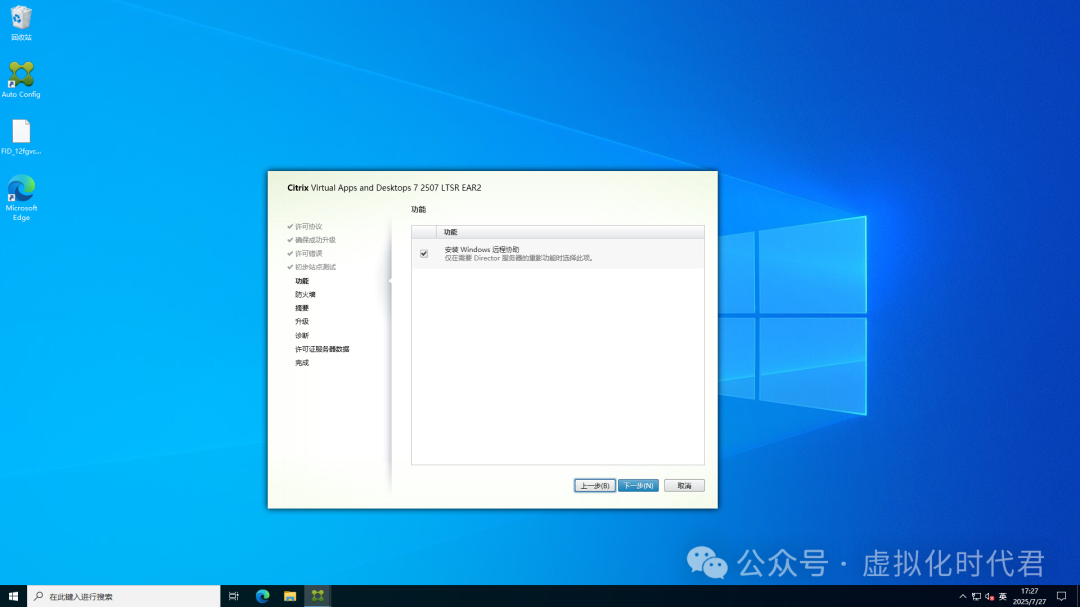Viewport: 1080px width, 607px height.
Task: Select the 许可证服务器数据 step in sidebar
Action: 322,349
